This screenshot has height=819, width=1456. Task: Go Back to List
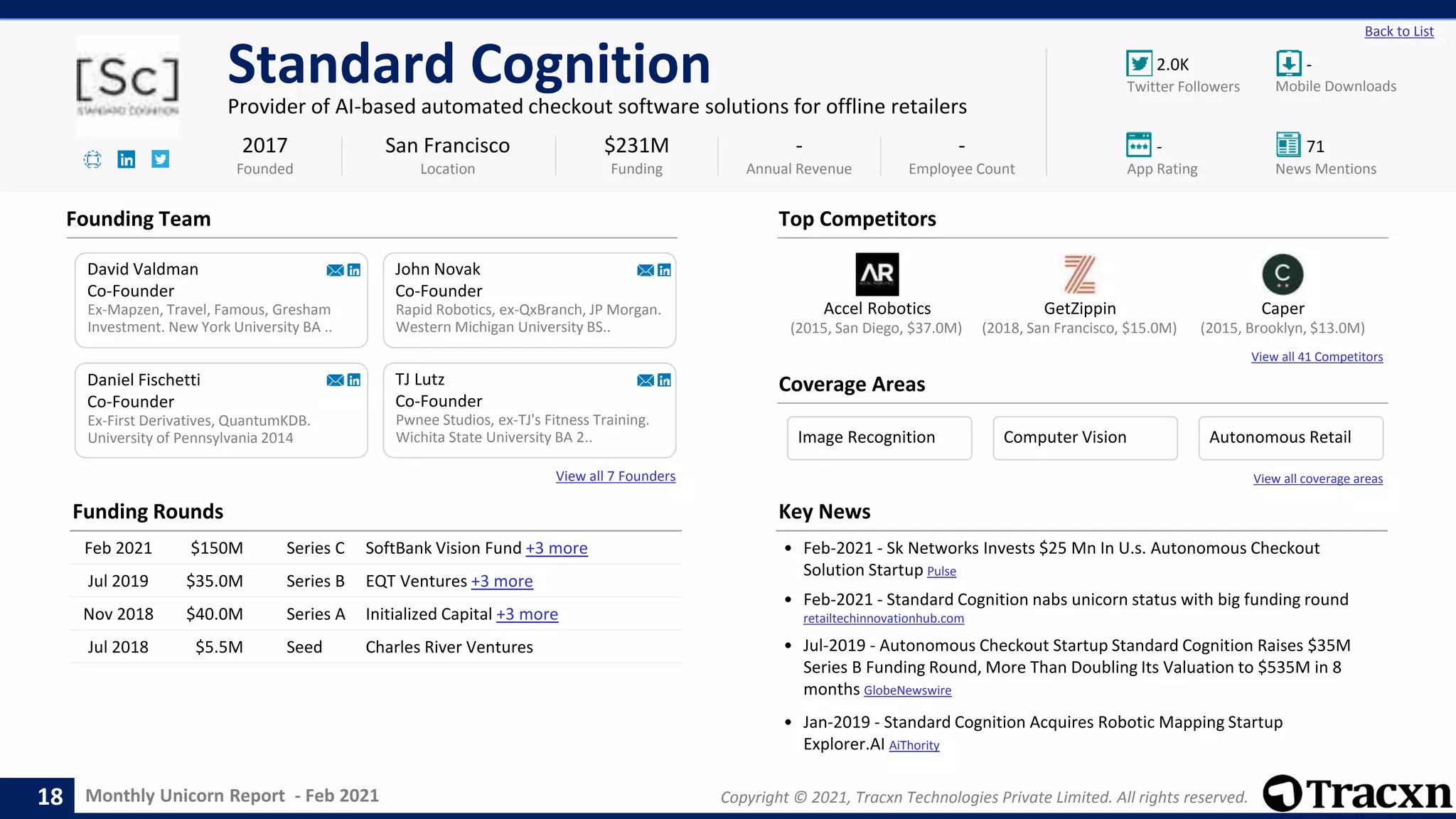click(x=1398, y=31)
